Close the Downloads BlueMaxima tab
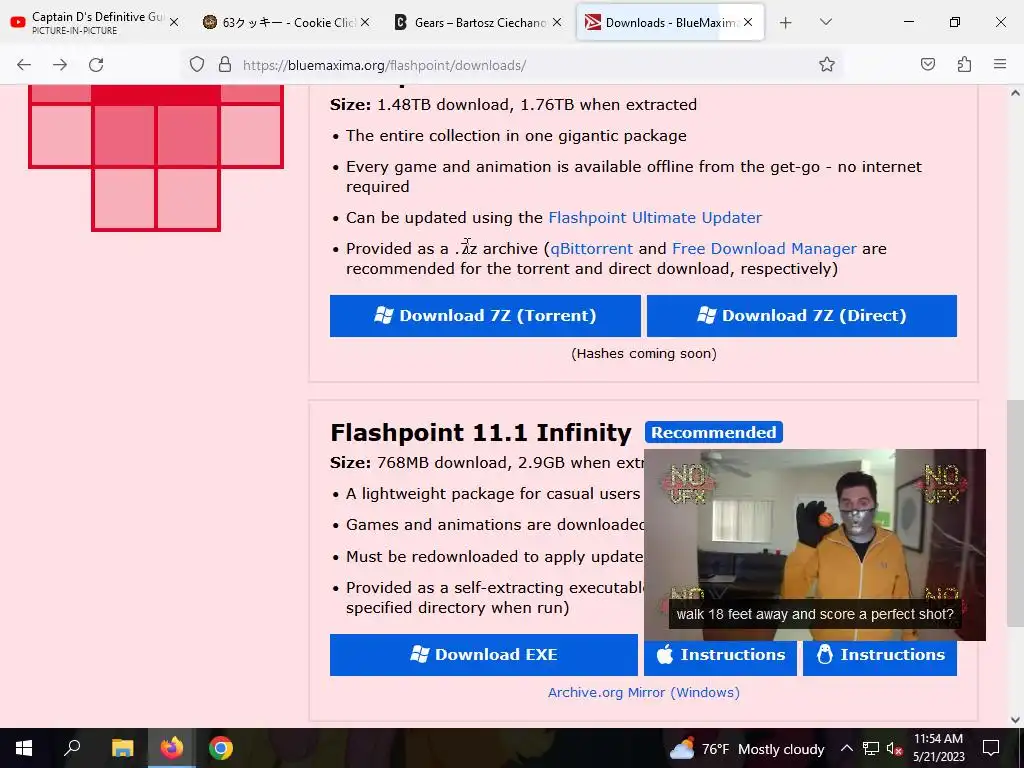The image size is (1024, 768). (x=748, y=22)
